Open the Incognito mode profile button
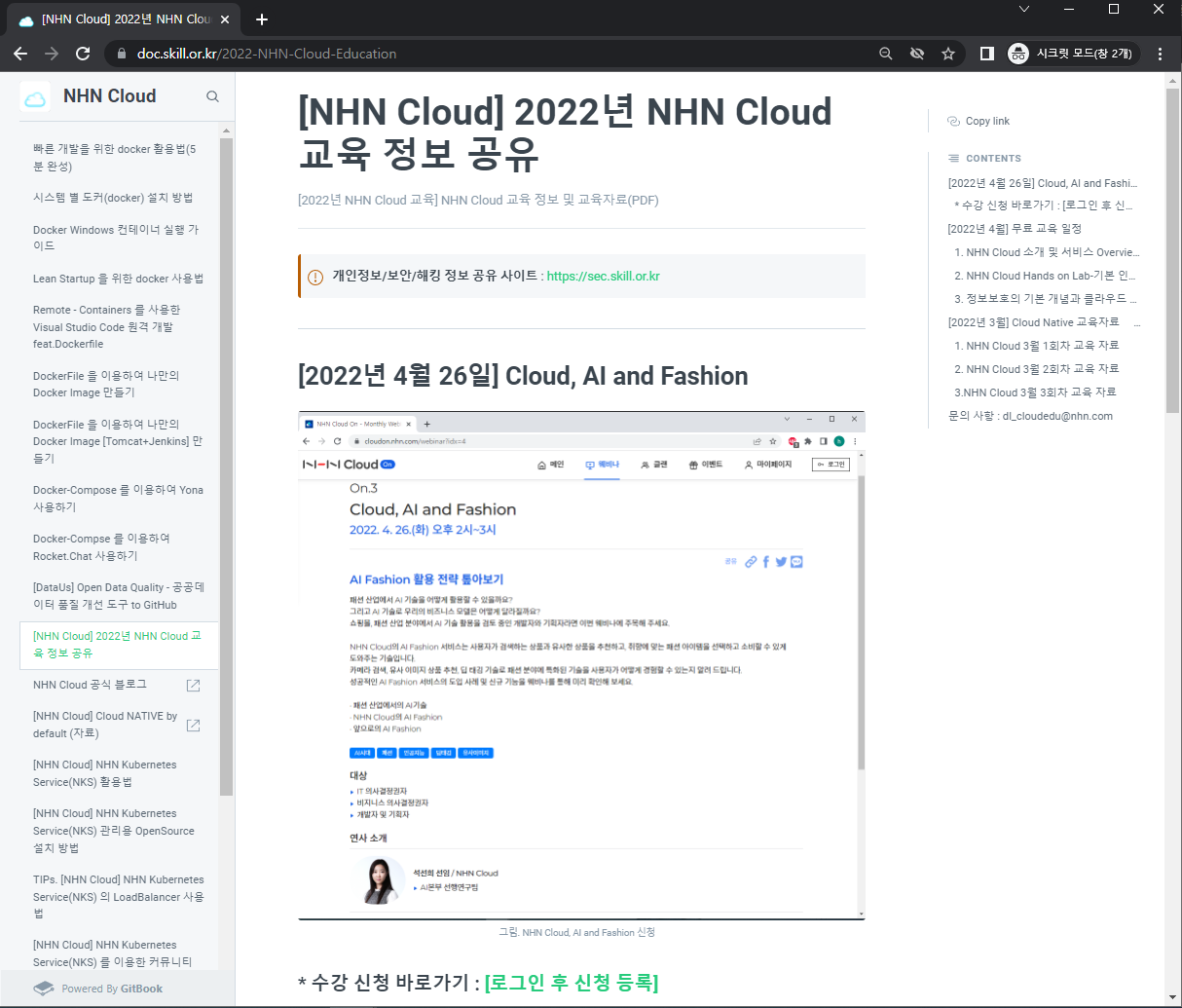Viewport: 1182px width, 1008px height. pyautogui.click(x=1072, y=54)
